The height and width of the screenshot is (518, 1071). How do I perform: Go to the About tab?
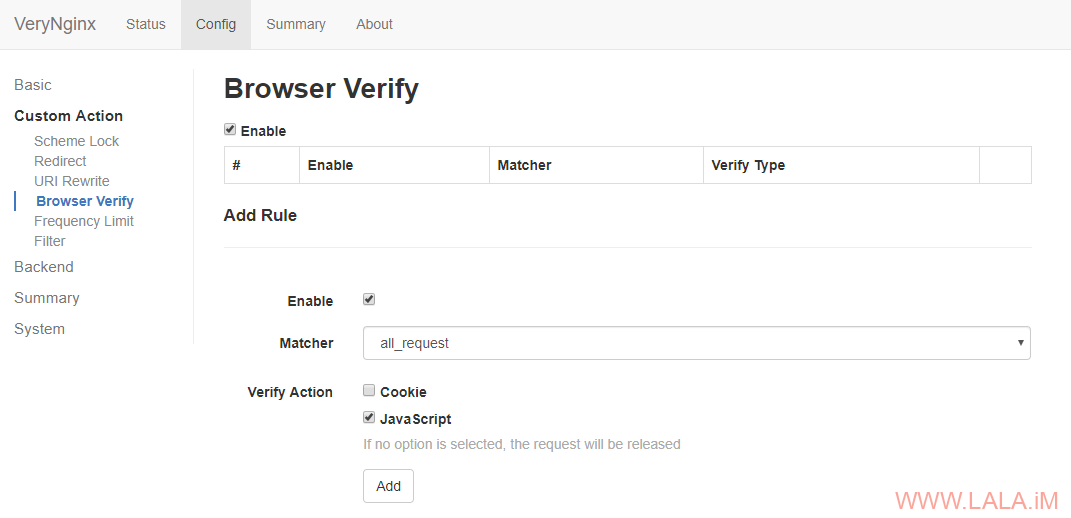coord(374,25)
